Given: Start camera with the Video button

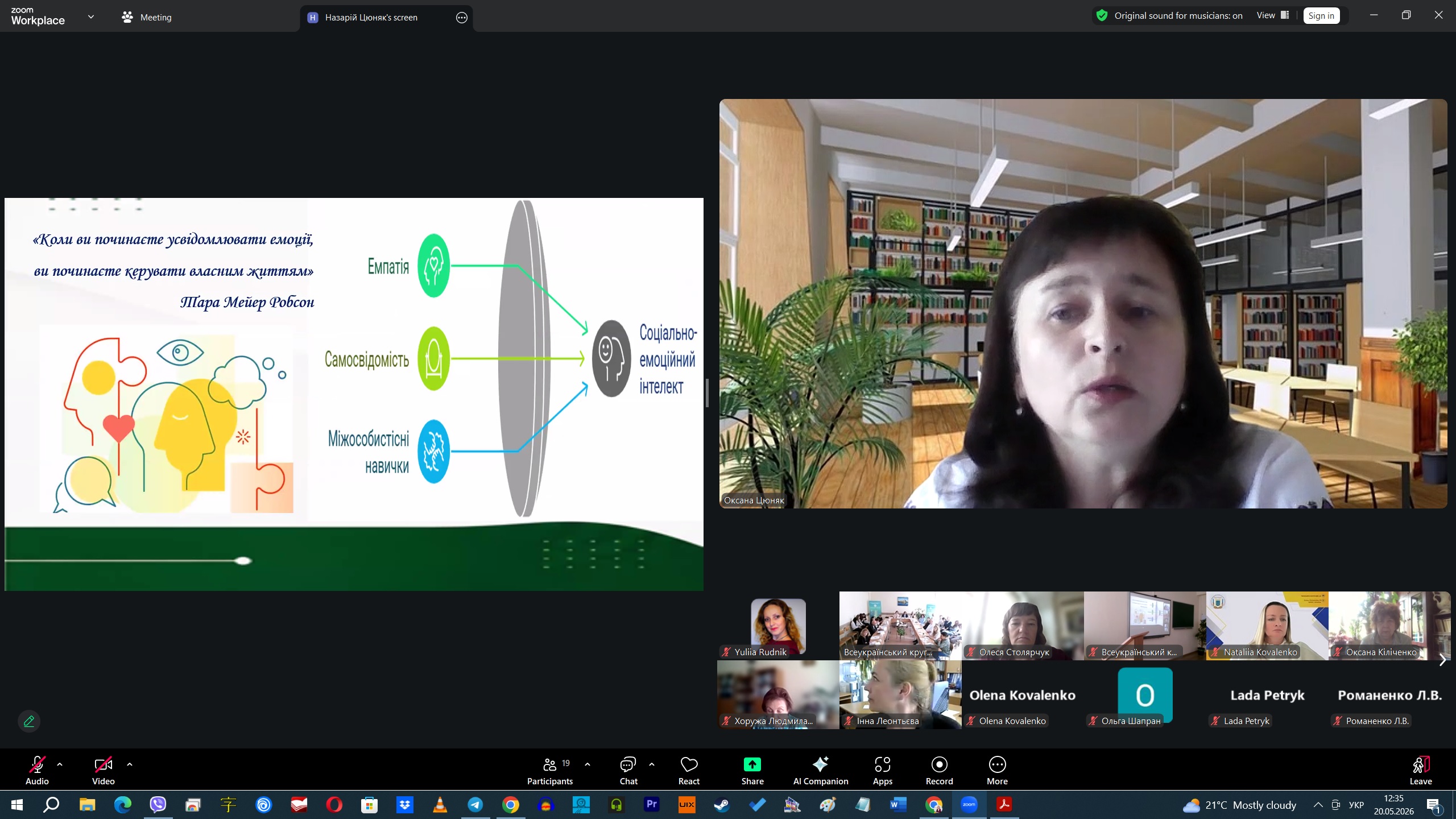Looking at the screenshot, I should tap(103, 770).
